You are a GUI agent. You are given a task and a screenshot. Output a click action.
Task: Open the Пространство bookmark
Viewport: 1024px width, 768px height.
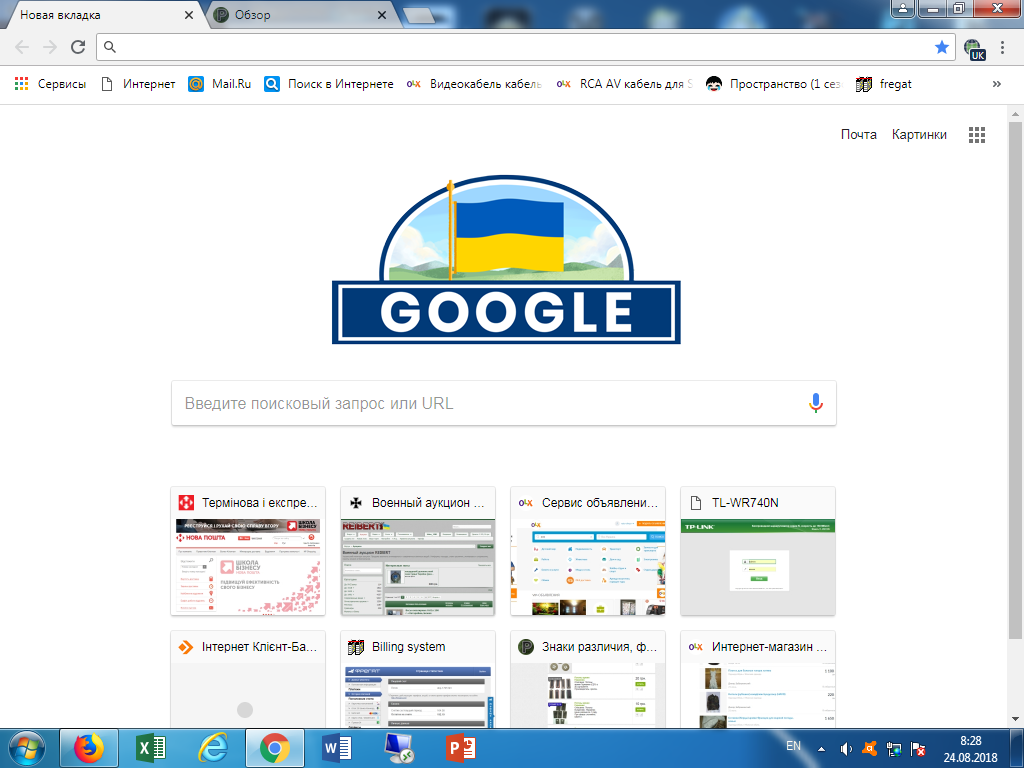774,84
